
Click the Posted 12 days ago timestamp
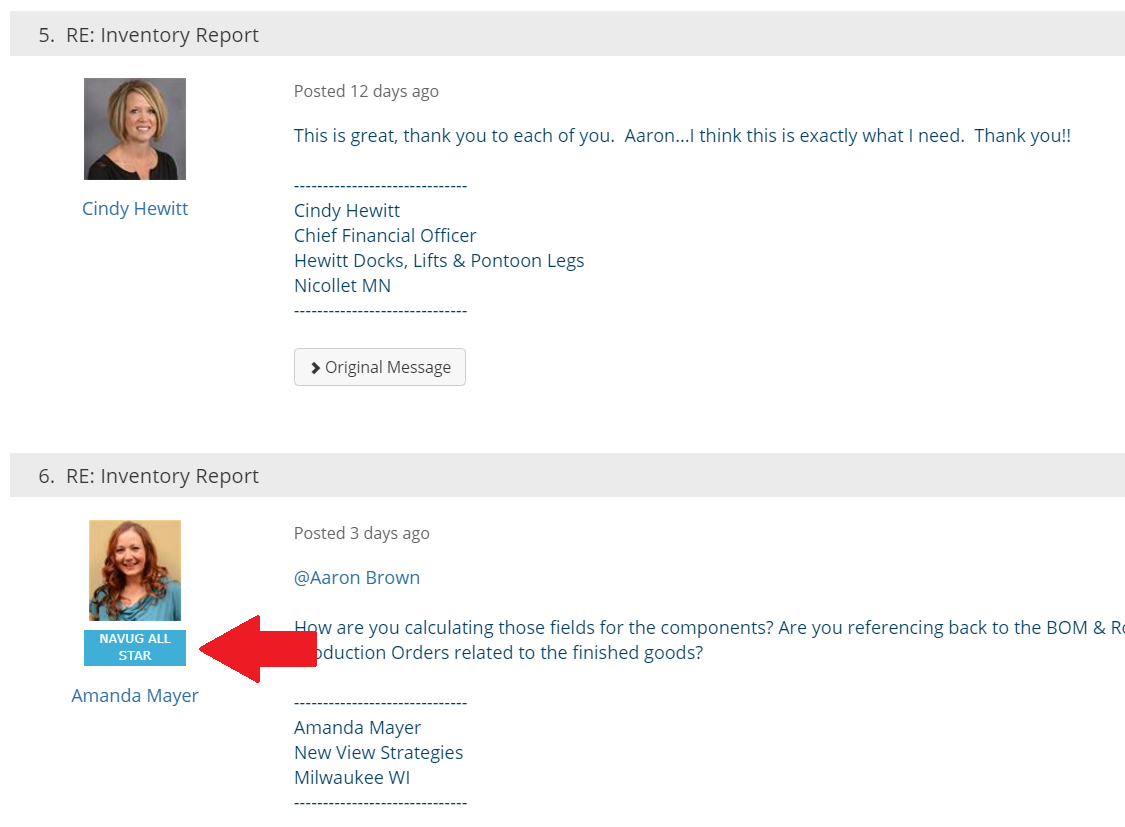tap(366, 91)
